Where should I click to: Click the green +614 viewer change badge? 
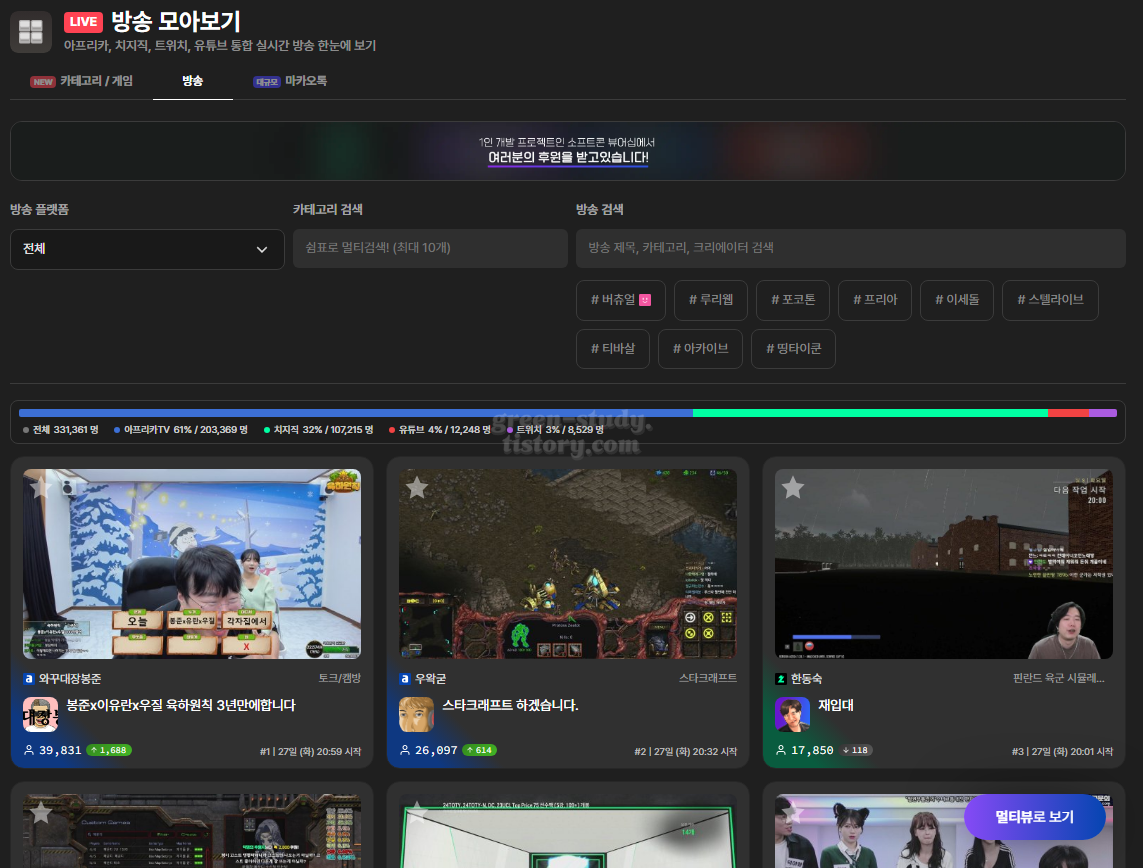[479, 750]
